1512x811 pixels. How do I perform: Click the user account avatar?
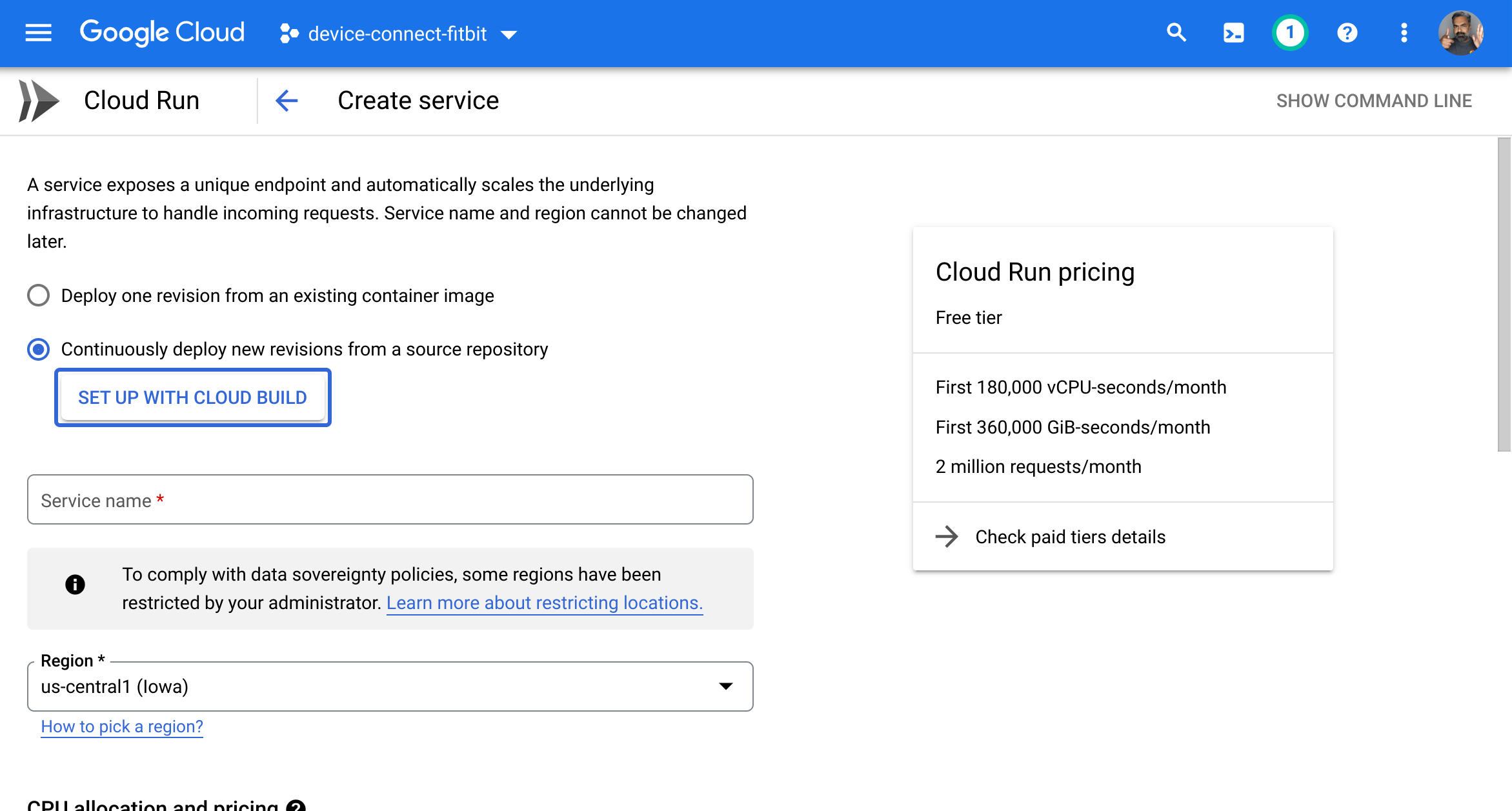click(1461, 33)
